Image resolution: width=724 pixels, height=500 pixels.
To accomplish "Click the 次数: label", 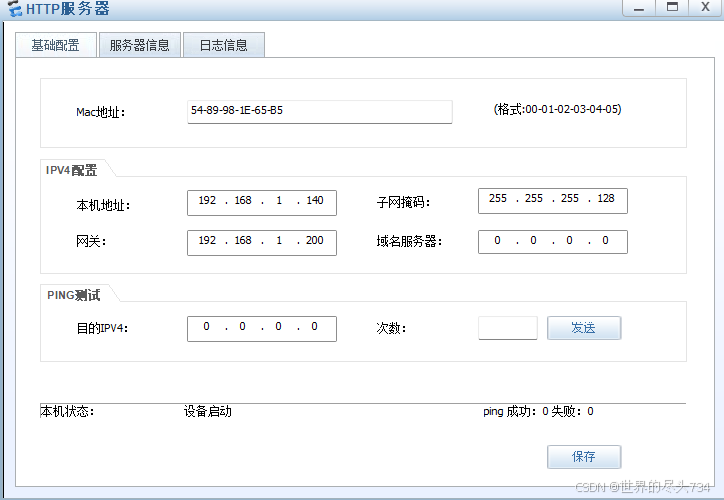I will pos(391,328).
